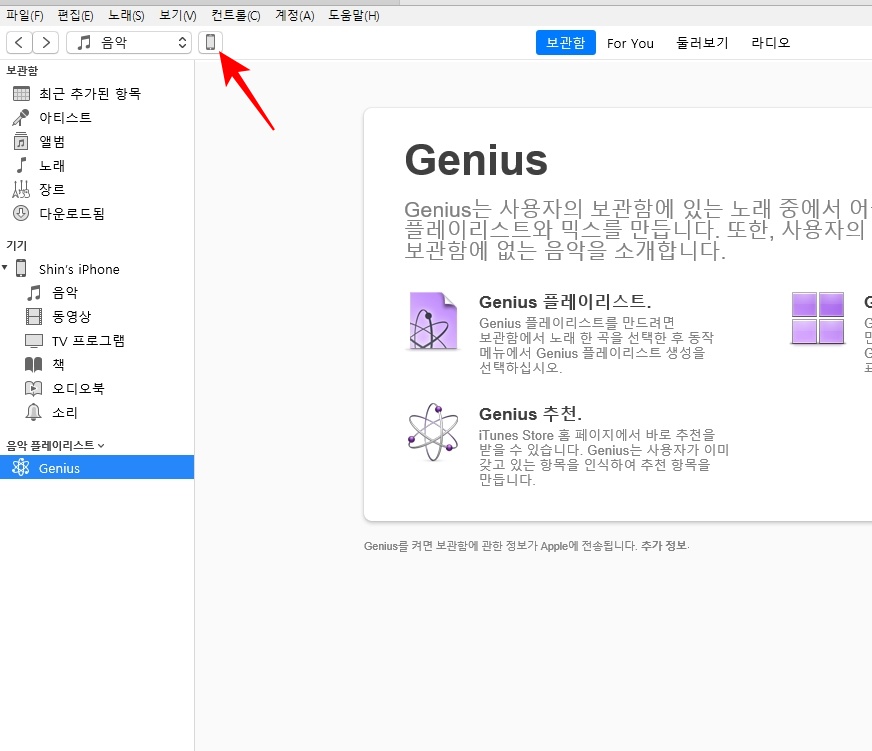Click the Shin's iPhone phone icon

coord(21,268)
